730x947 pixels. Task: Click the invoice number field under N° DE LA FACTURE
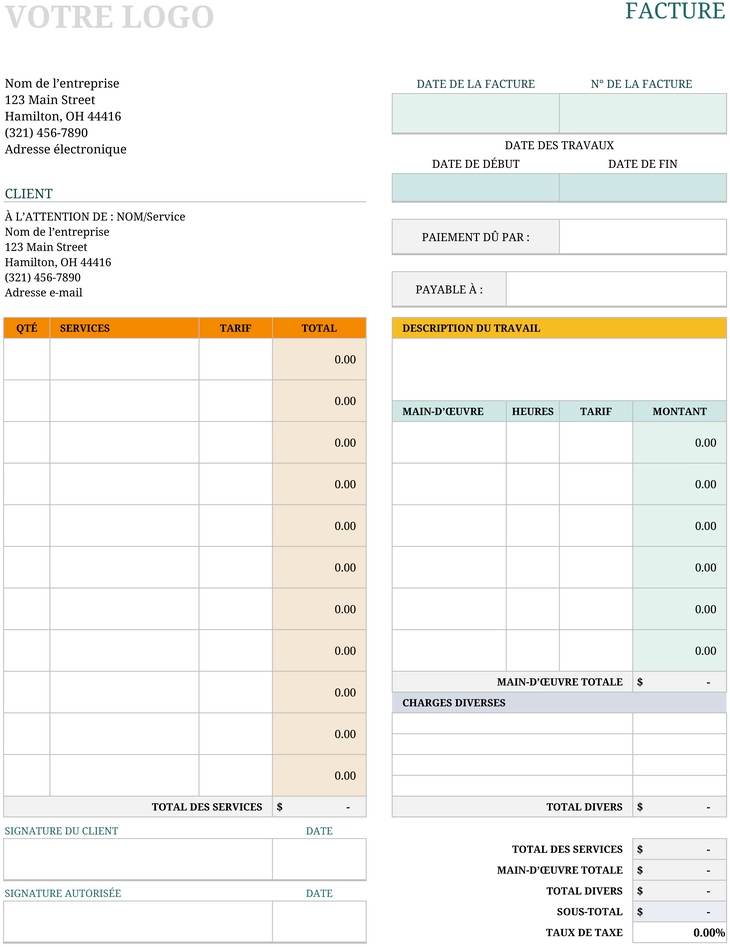[642, 113]
